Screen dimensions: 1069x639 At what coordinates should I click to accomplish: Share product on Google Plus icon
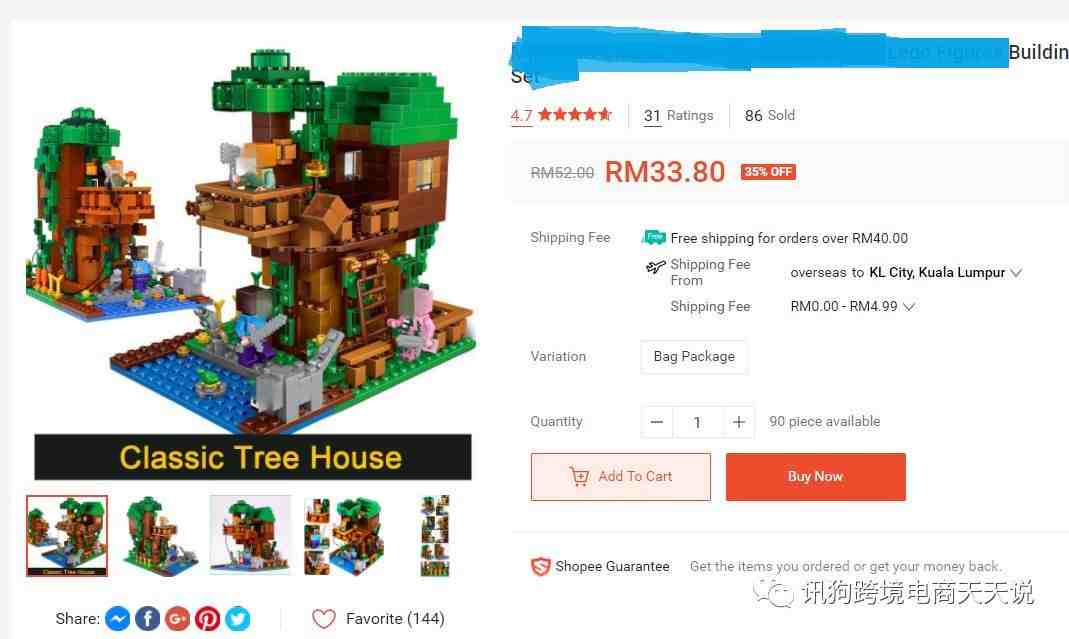tap(177, 619)
